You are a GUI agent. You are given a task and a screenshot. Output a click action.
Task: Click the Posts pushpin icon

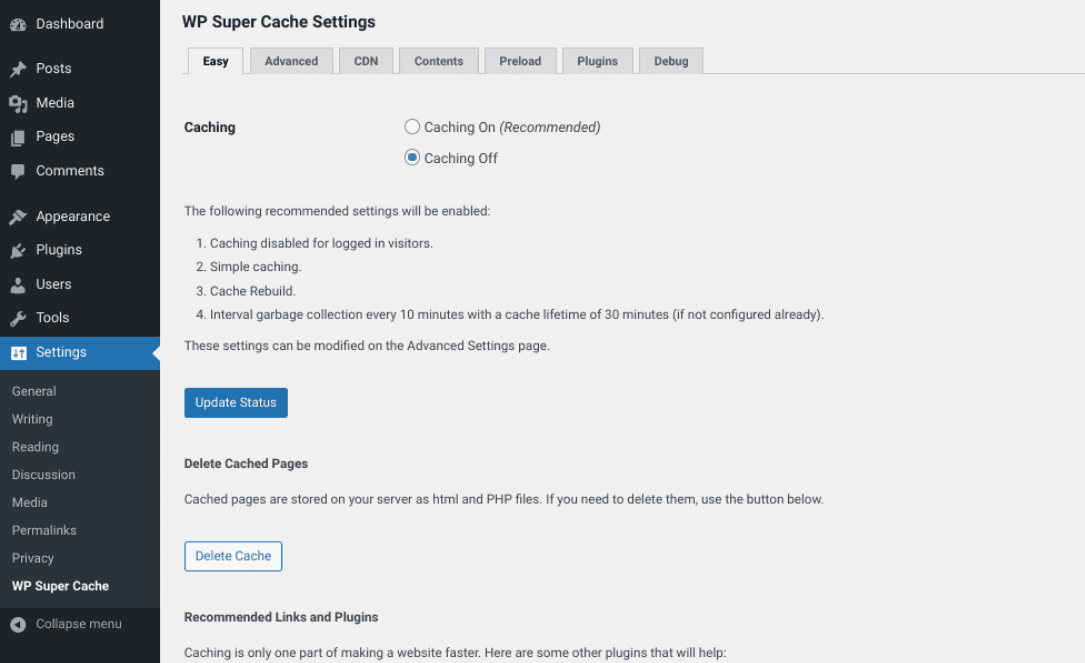coord(18,69)
